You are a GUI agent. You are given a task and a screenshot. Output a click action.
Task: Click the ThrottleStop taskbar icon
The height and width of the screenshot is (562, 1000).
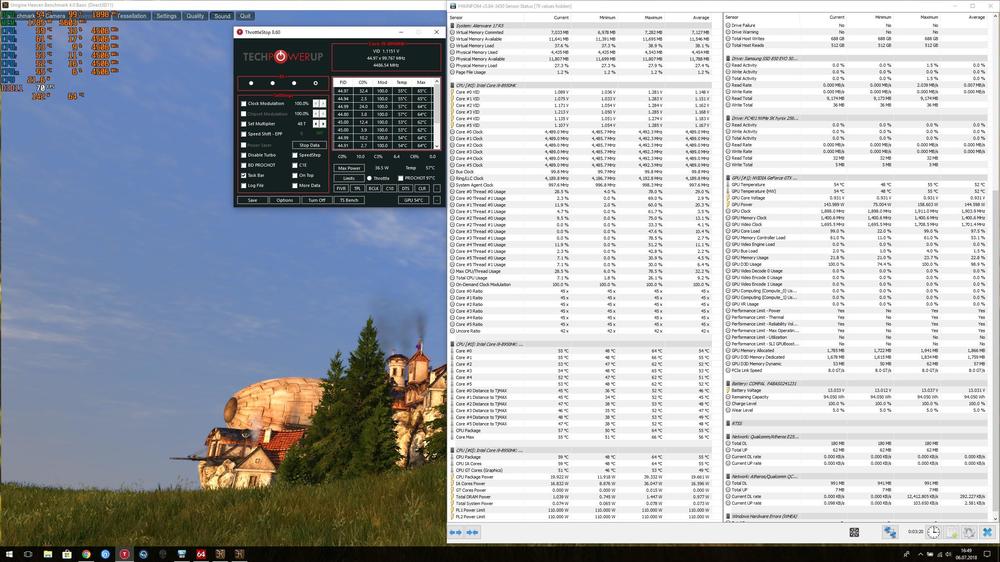pyautogui.click(x=125, y=553)
